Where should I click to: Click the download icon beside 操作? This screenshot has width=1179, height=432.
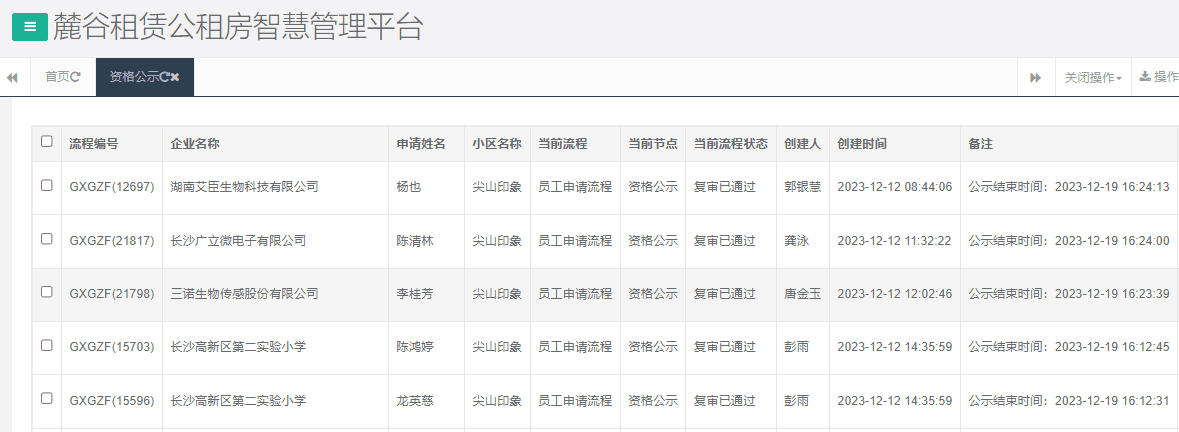(1145, 77)
